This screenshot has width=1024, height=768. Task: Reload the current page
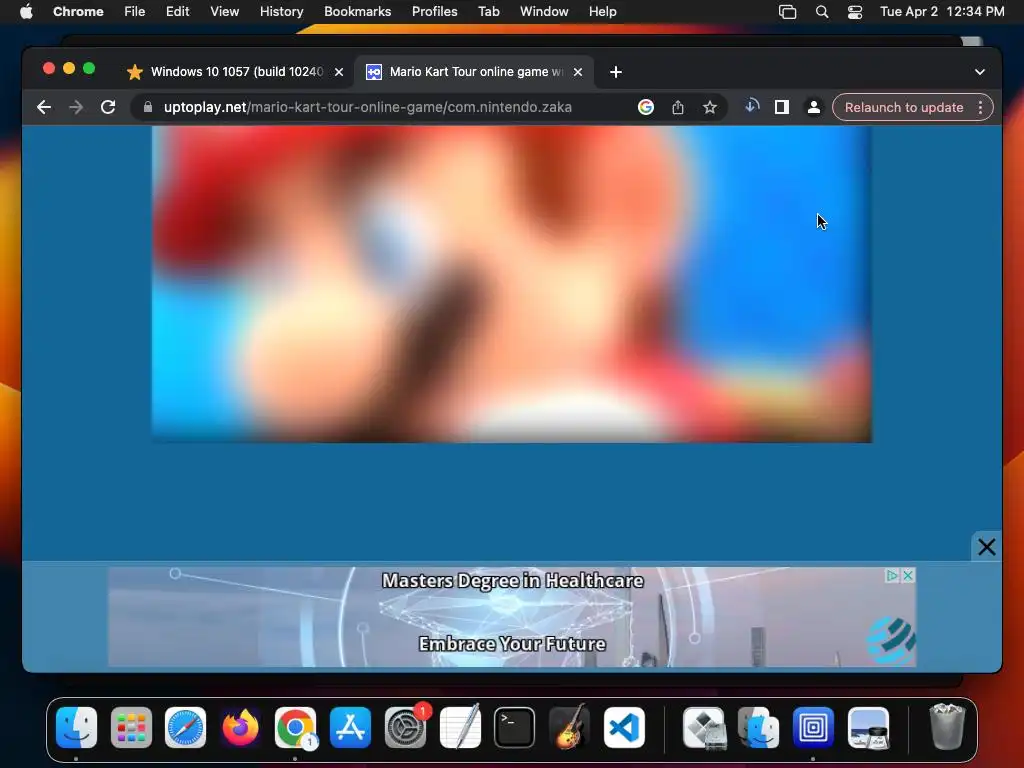click(x=108, y=107)
